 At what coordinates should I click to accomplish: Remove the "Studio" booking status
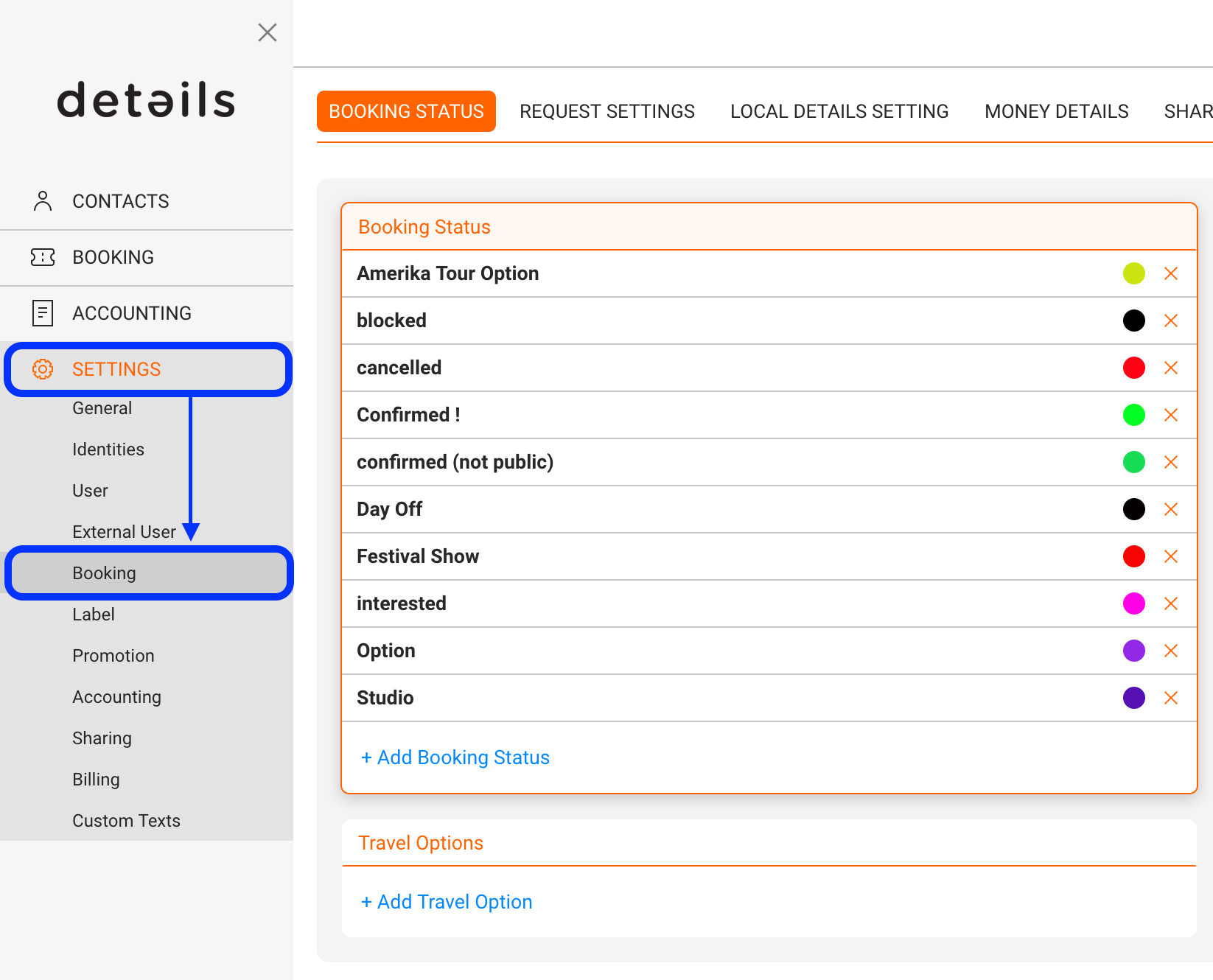(1171, 698)
